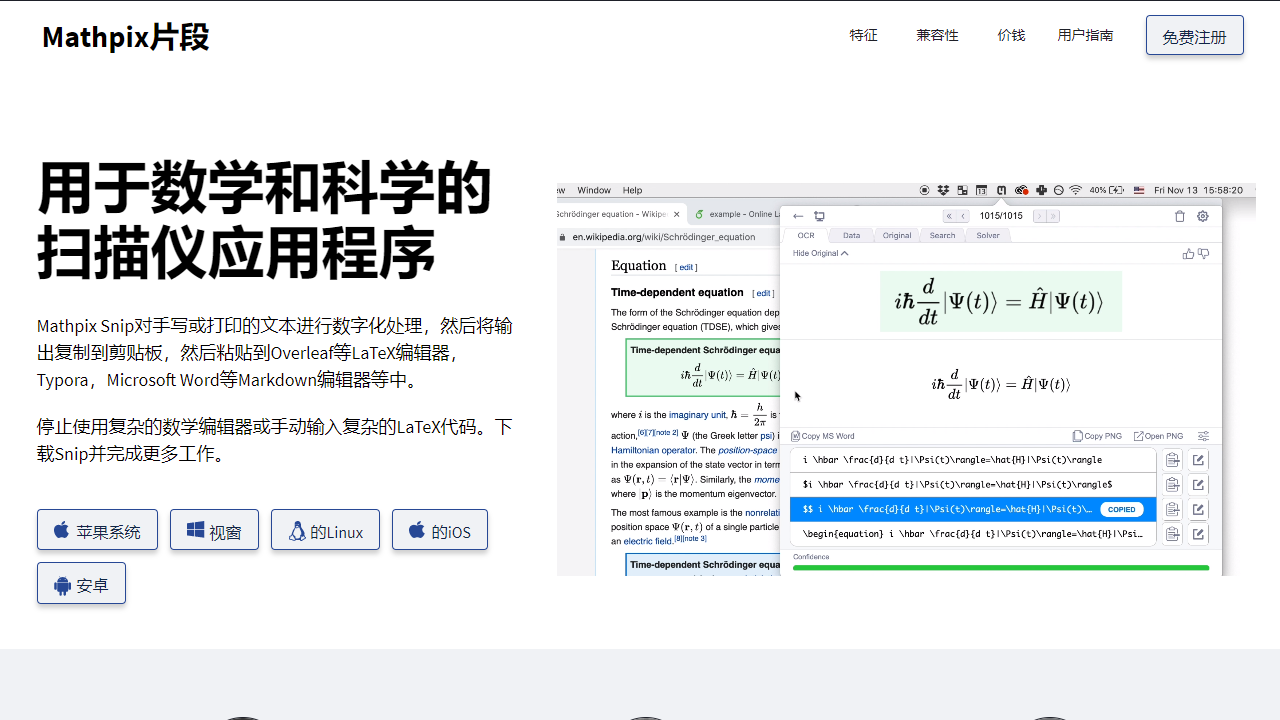Click the 免费注册 signup button
This screenshot has width=1280, height=720.
click(x=1194, y=34)
